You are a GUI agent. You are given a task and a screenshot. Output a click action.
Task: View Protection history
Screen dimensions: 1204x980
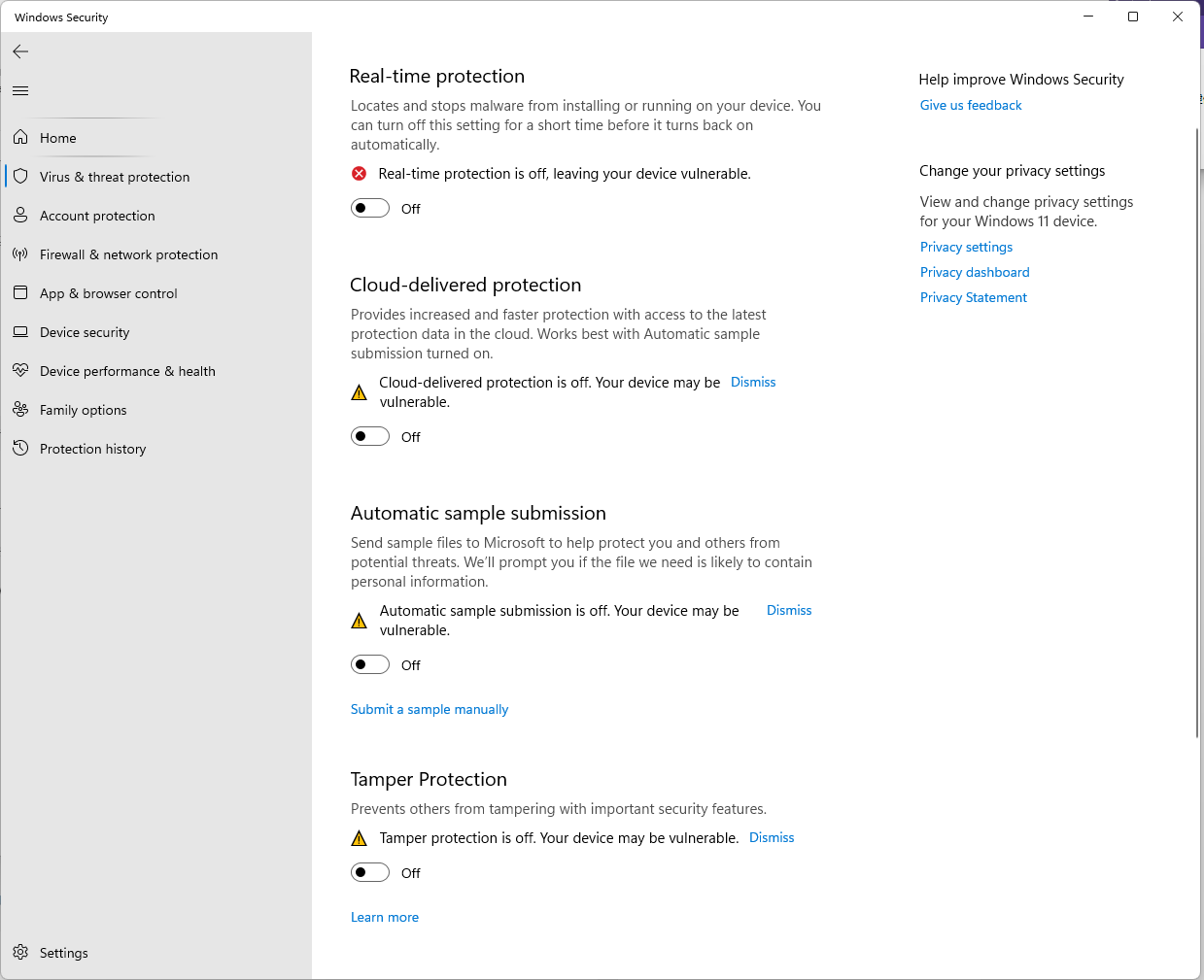92,448
